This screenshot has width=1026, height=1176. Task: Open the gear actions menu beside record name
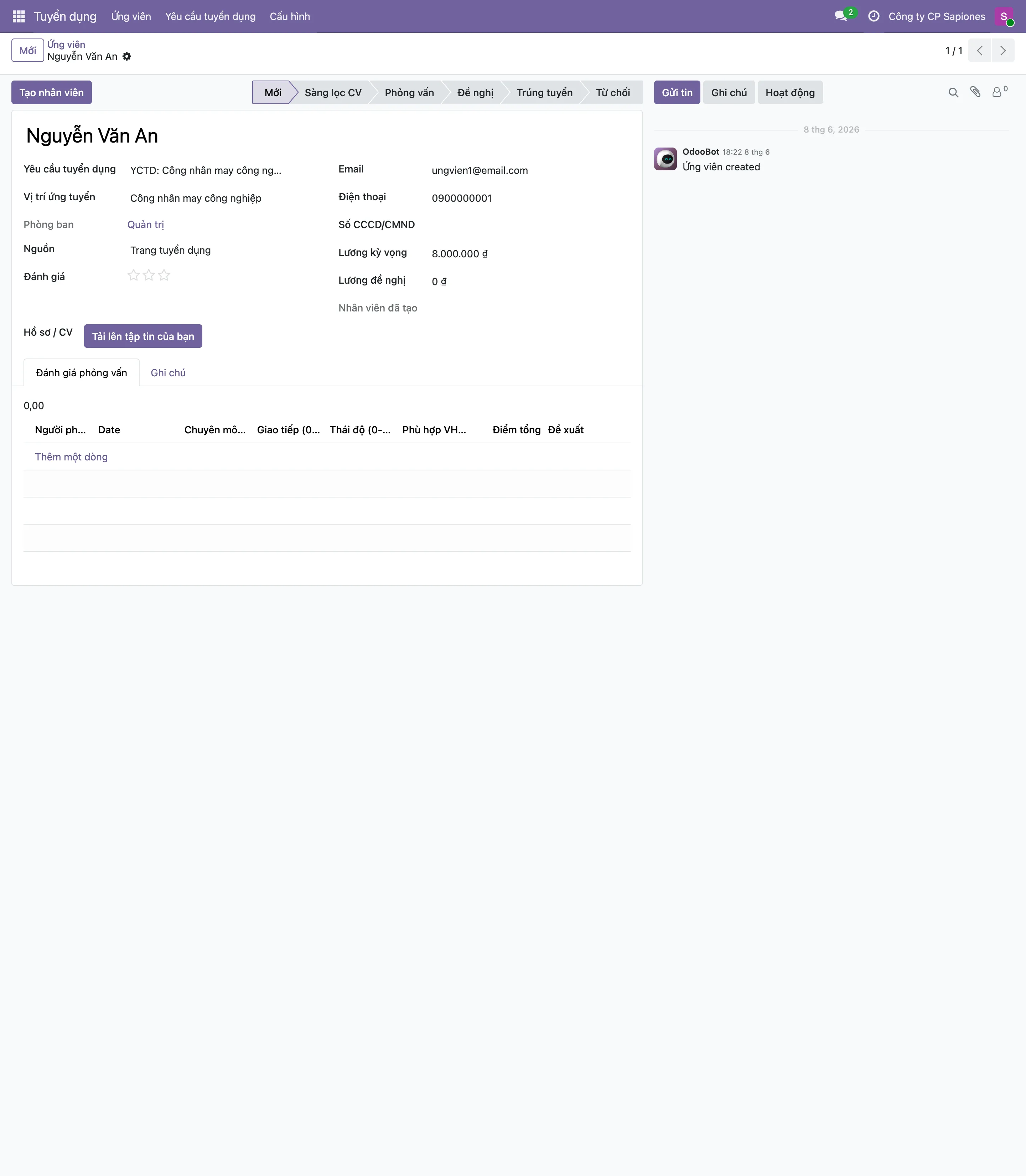(127, 57)
